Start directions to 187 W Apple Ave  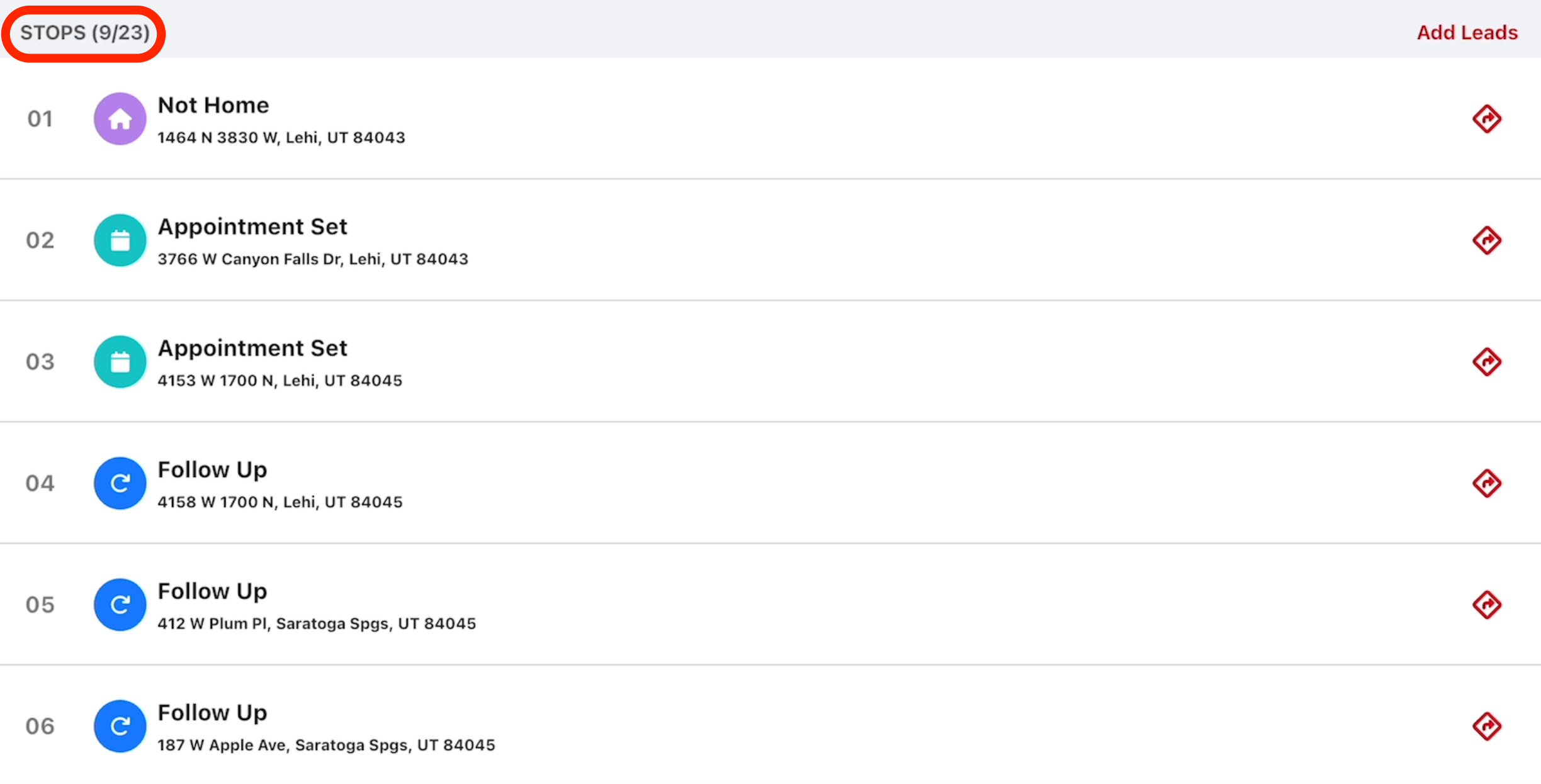click(x=1487, y=726)
